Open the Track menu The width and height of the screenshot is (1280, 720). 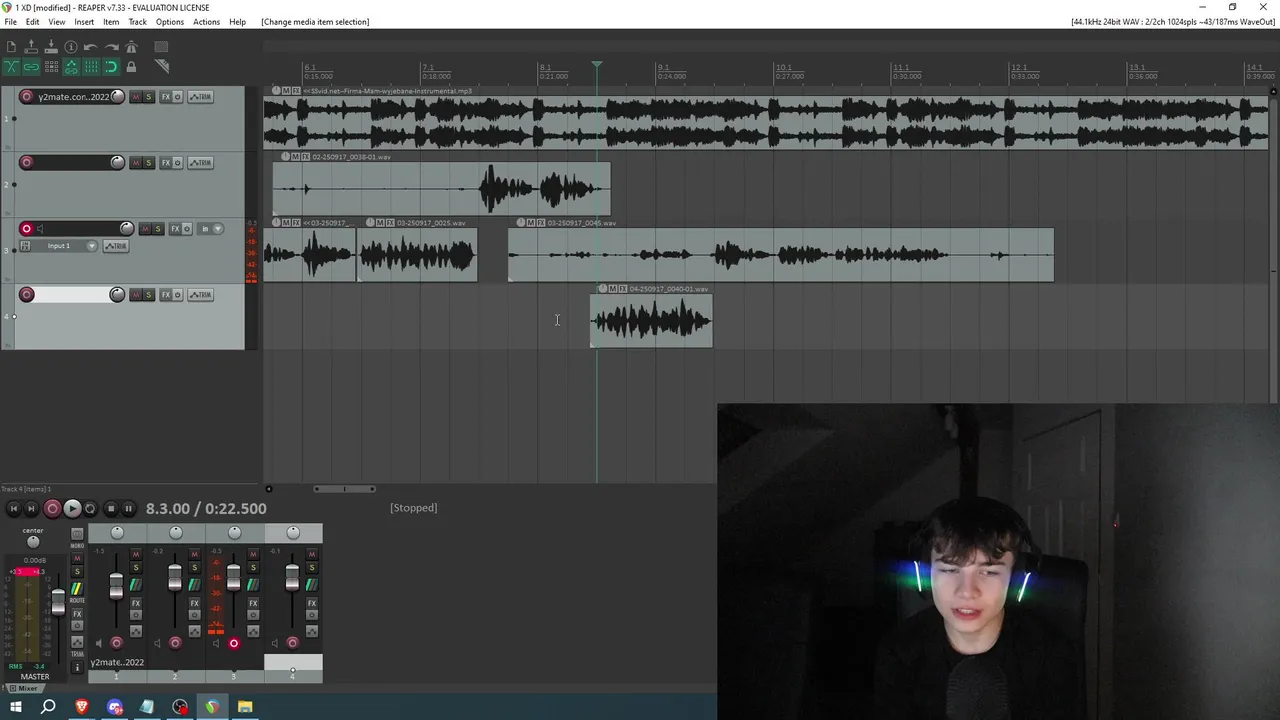coord(137,22)
